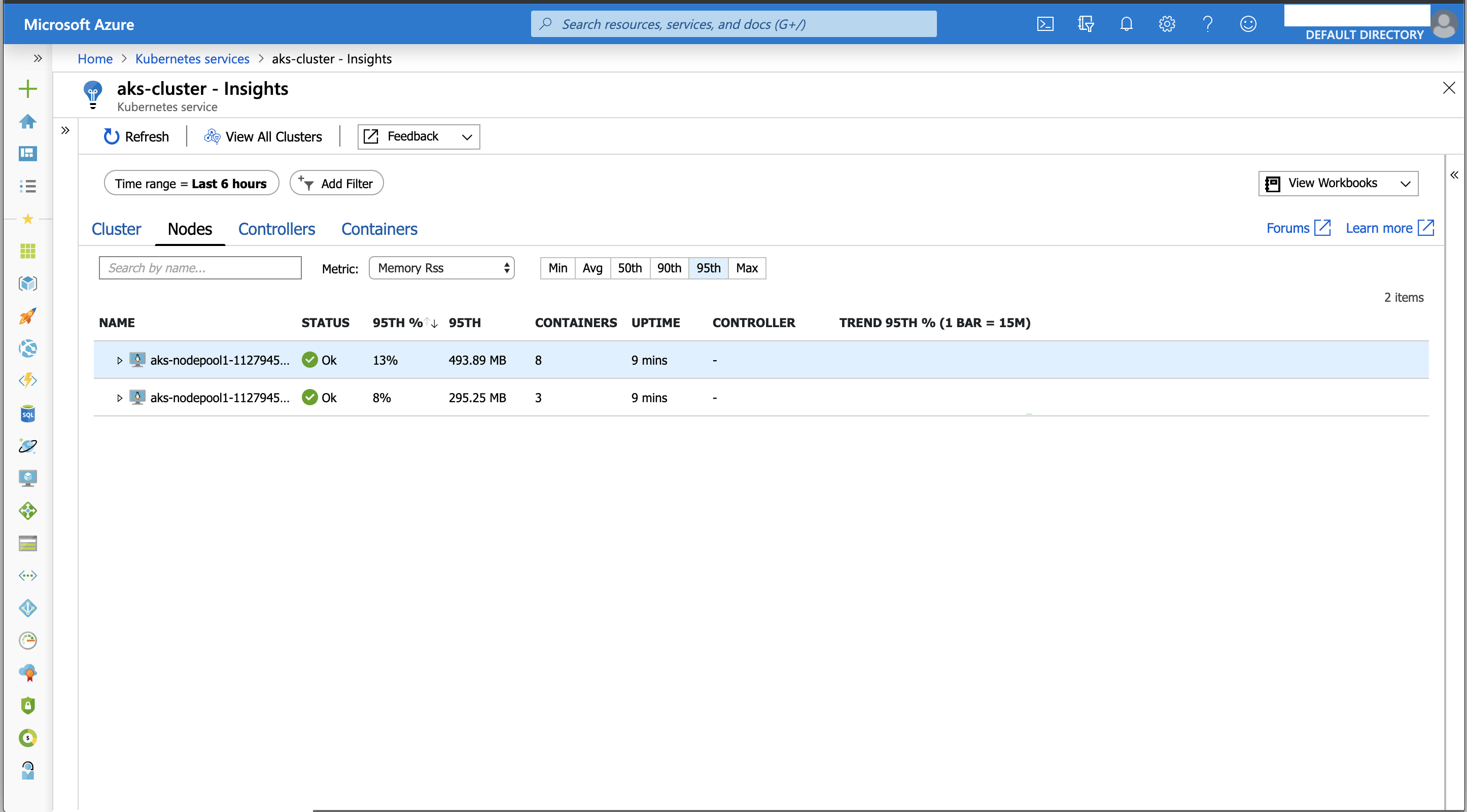Select the Max percentile toggle
Screen dimensions: 1467x812
coord(747,268)
